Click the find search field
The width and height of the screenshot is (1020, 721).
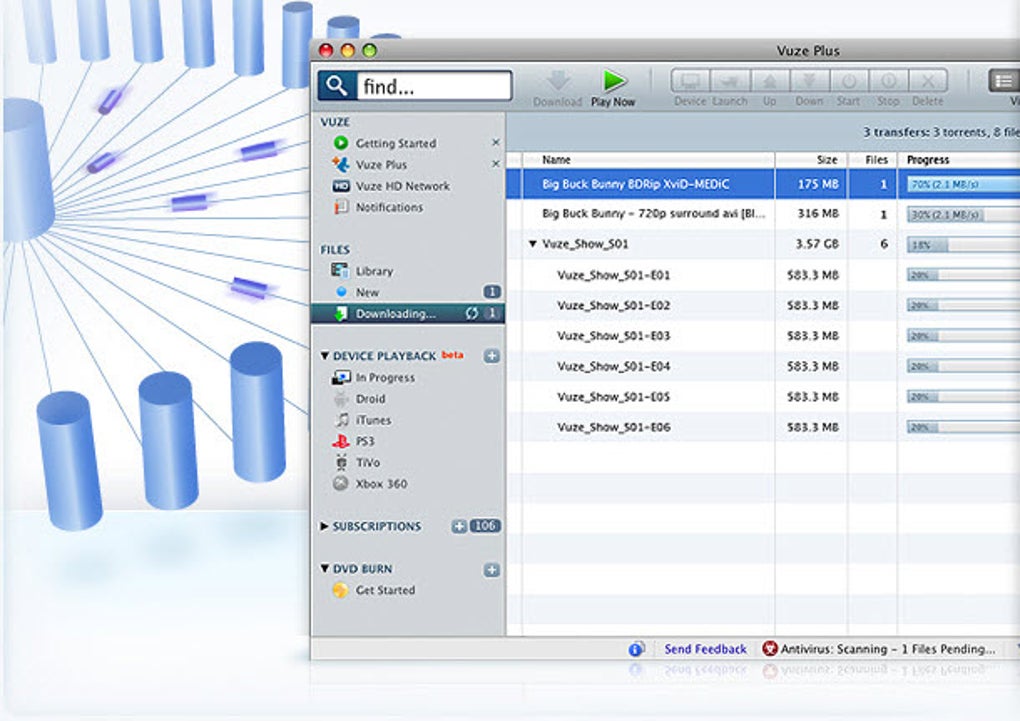(x=433, y=87)
